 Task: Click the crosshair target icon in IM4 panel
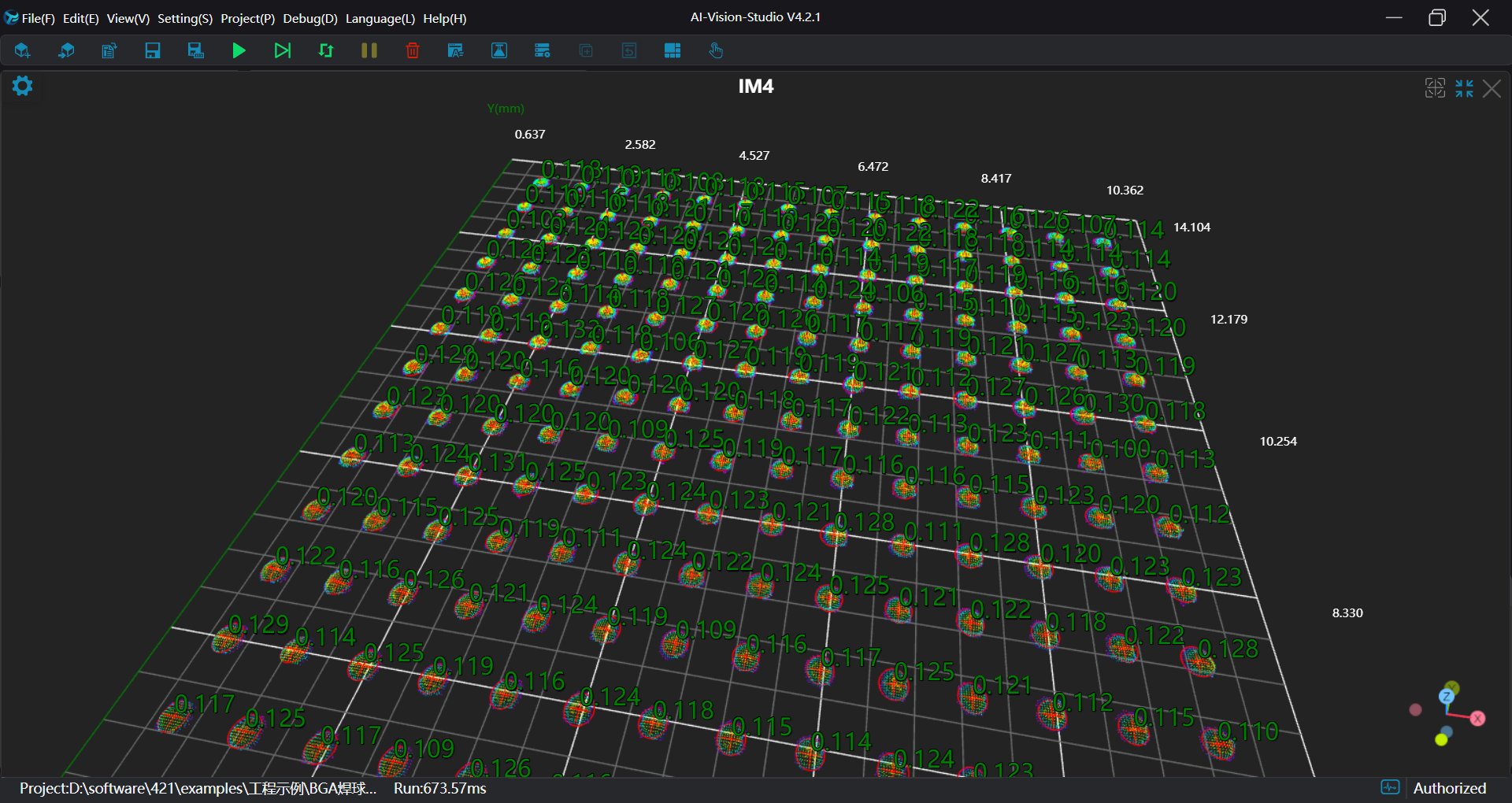(x=1435, y=88)
